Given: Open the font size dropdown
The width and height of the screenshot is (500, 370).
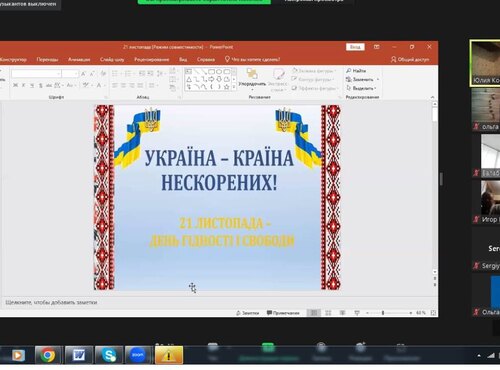Looking at the screenshot, I should [x=76, y=73].
